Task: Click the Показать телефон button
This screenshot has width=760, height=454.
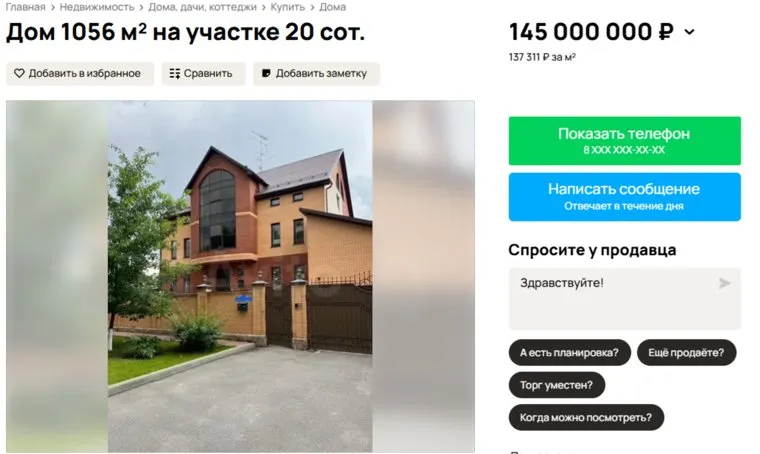Action: pos(624,141)
